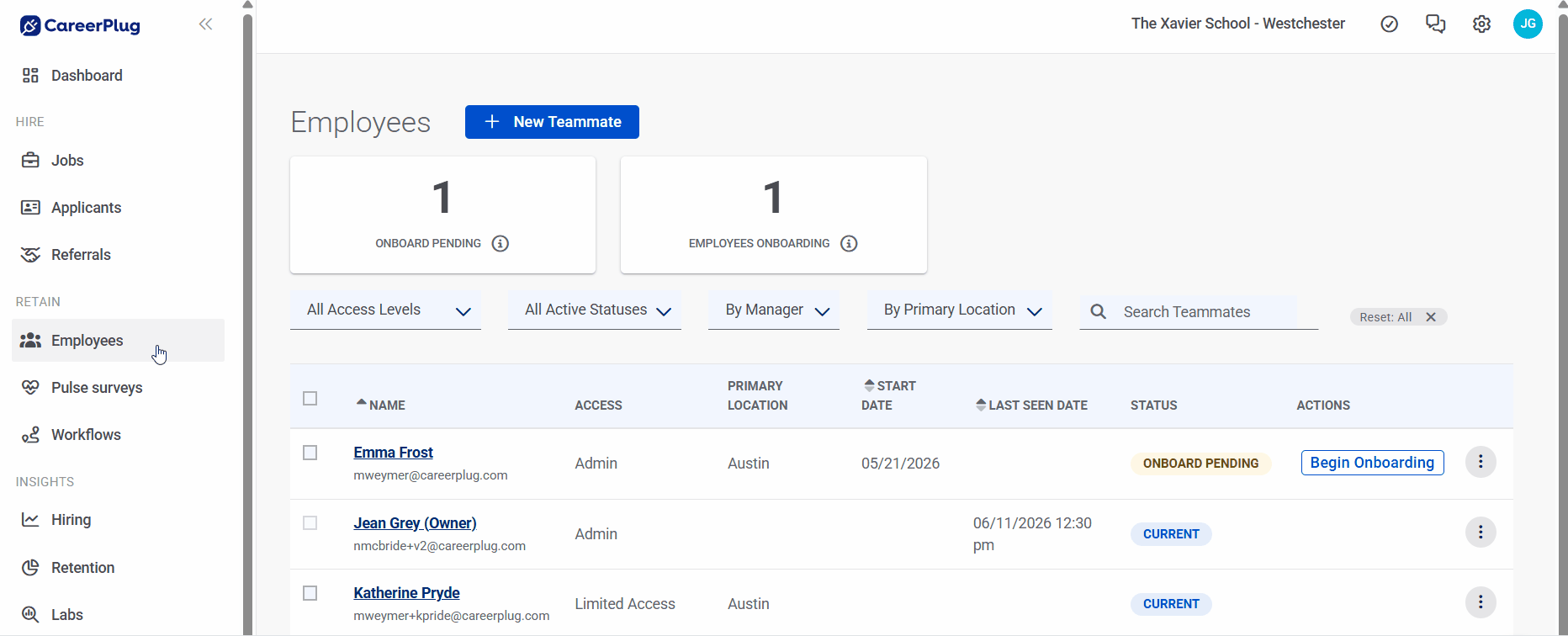Toggle the select-all header checkbox
Screen dimensions: 1568x636
310,399
